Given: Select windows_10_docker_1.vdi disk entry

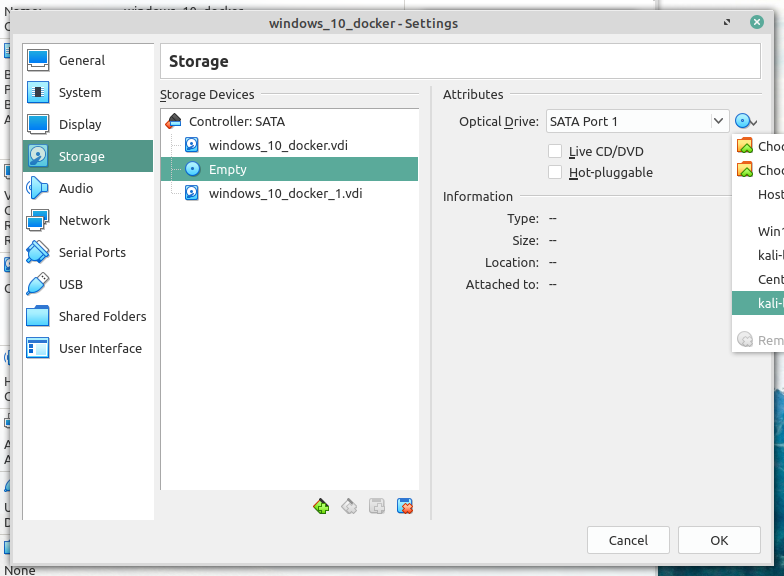Looking at the screenshot, I should pos(290,194).
